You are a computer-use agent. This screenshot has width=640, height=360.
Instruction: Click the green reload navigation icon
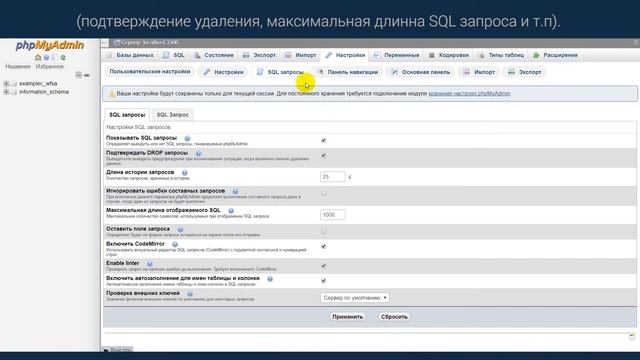(x=63, y=58)
